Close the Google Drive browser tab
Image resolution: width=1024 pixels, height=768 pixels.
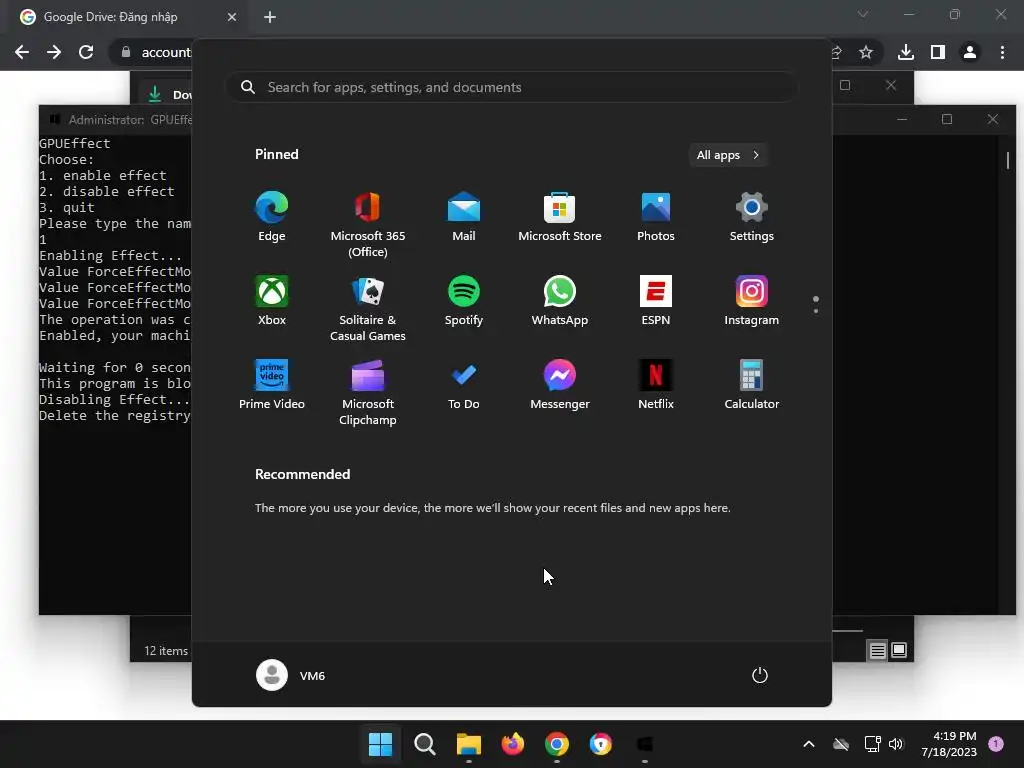coord(232,17)
